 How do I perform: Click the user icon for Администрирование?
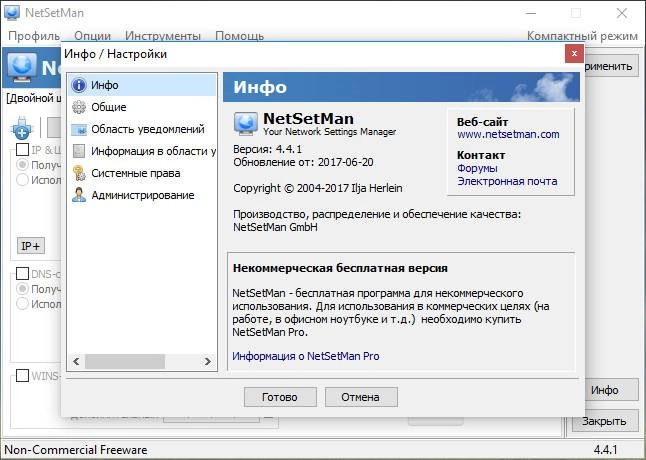(x=79, y=195)
